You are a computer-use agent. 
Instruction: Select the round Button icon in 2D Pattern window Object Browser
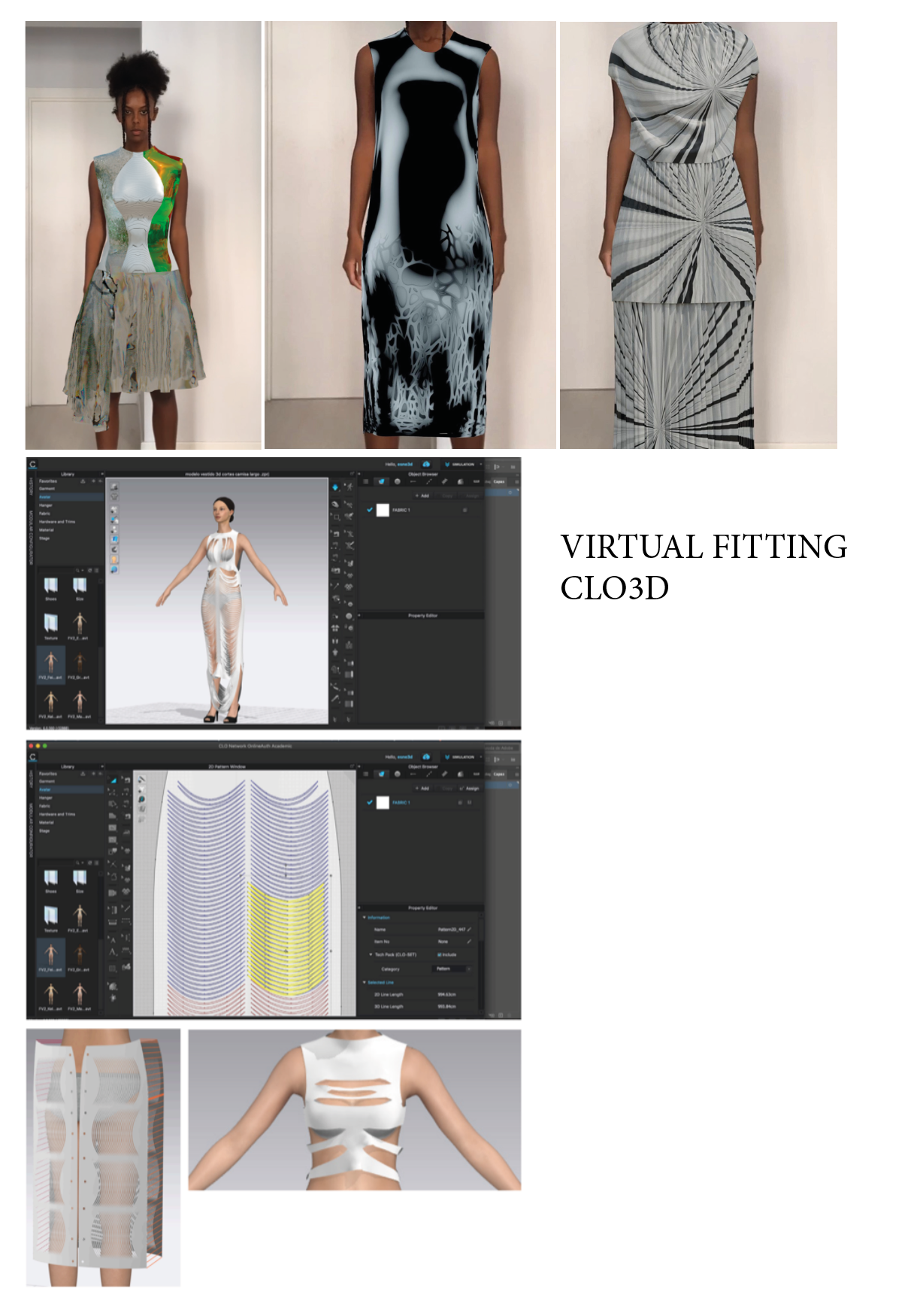(397, 774)
